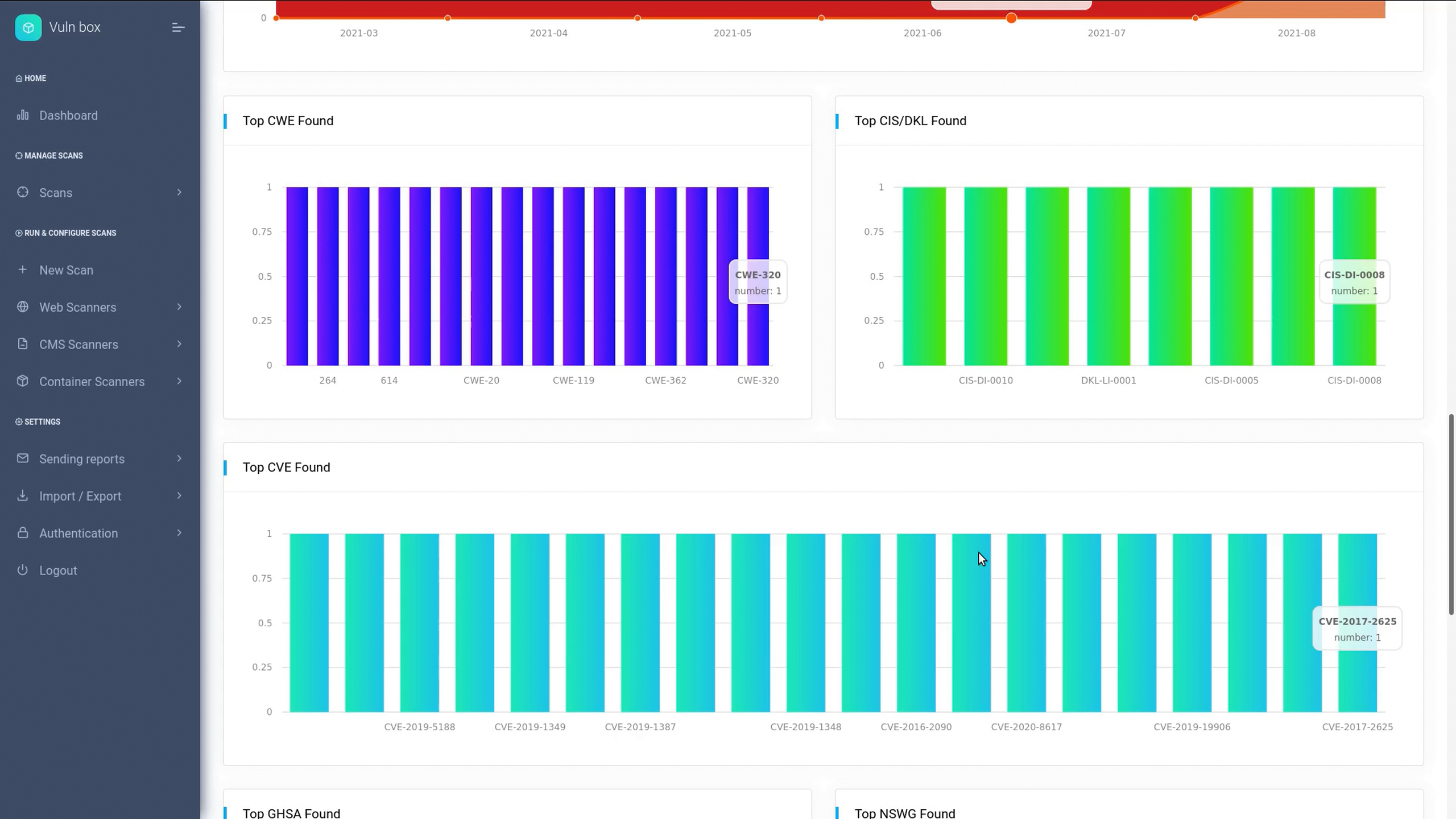Click the large orange timeline point near 2021-06
This screenshot has width=1456, height=819.
1011,18
